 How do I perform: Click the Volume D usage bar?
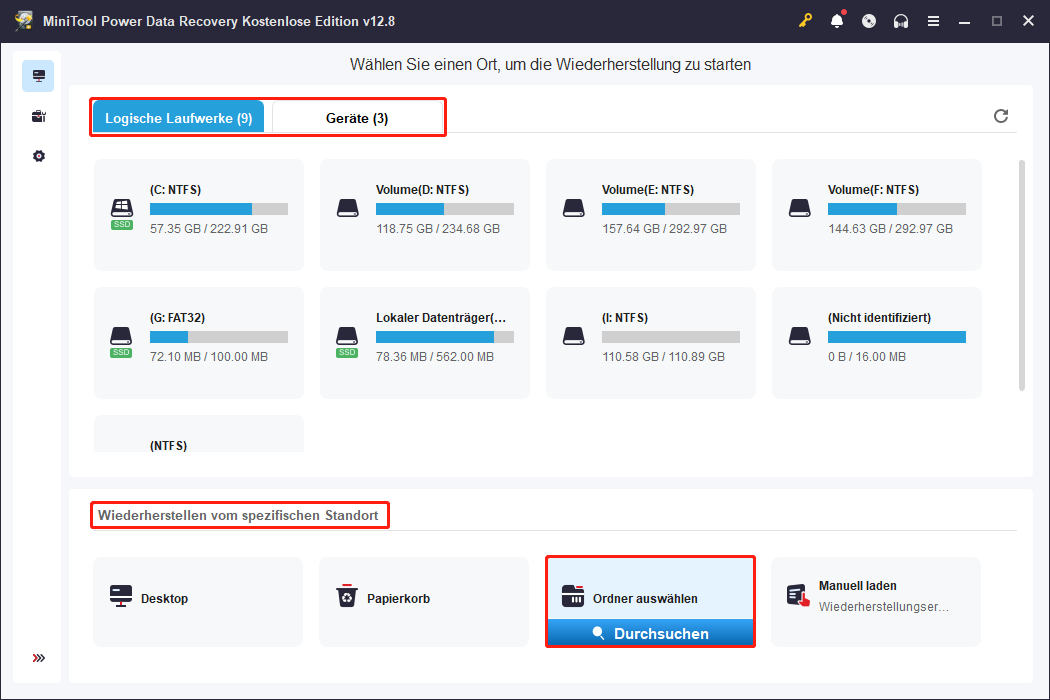pos(445,209)
